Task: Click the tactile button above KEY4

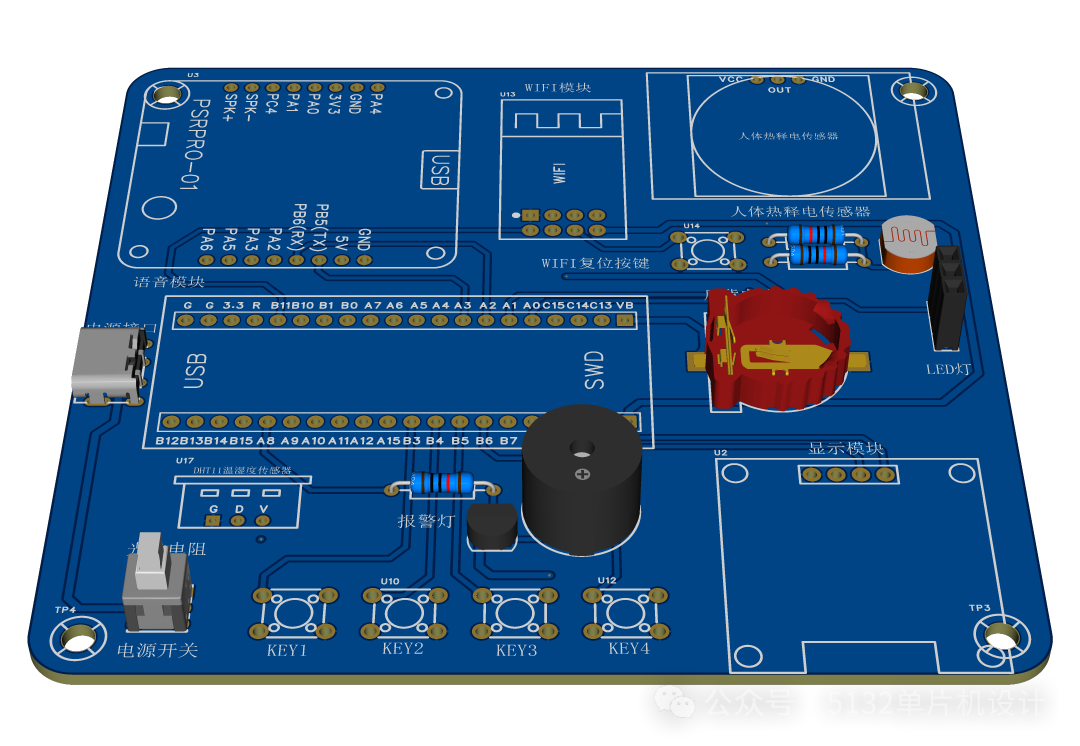Action: [625, 612]
